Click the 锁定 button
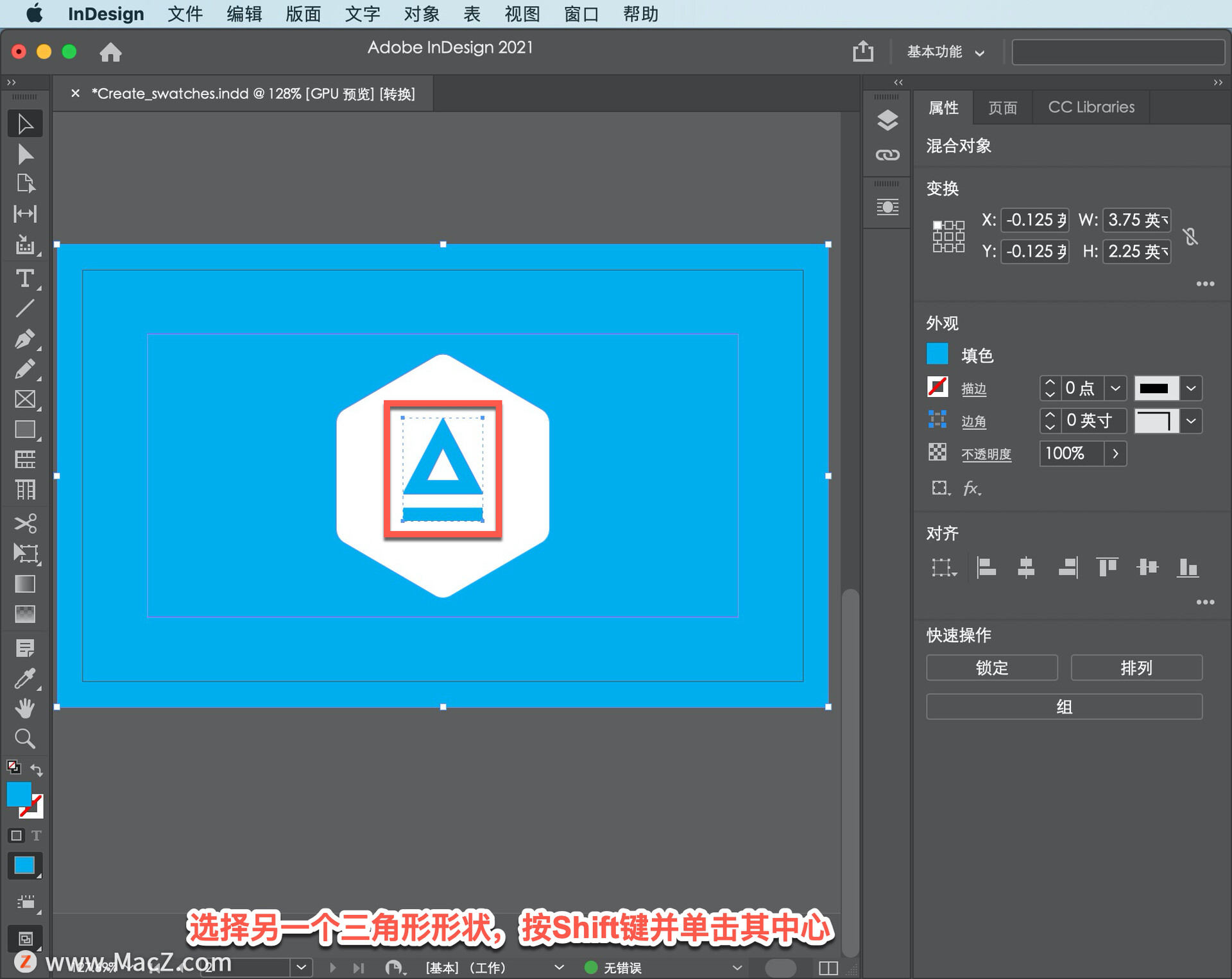The width and height of the screenshot is (1232, 979). pyautogui.click(x=991, y=668)
